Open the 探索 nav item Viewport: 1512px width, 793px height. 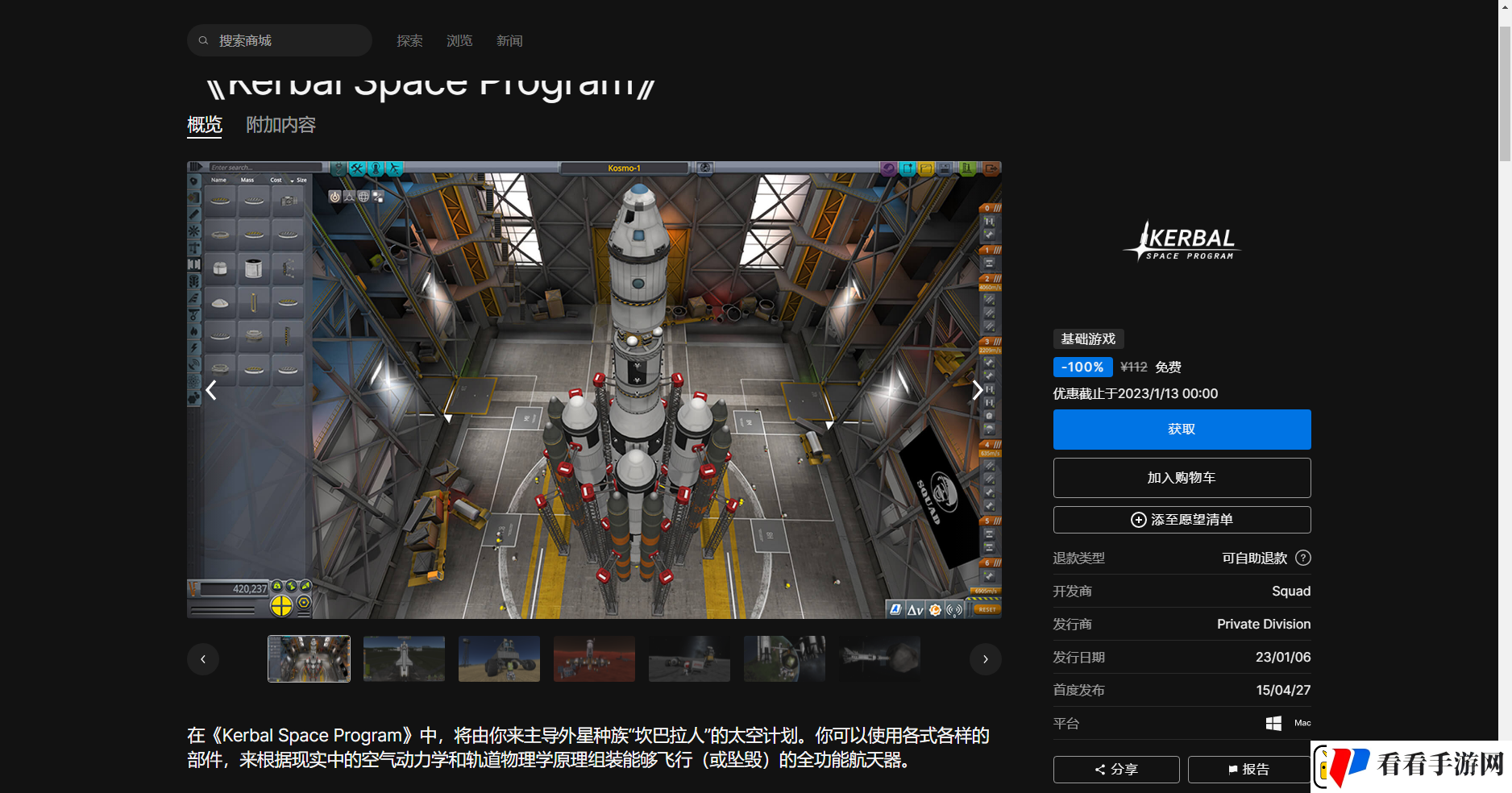(409, 40)
